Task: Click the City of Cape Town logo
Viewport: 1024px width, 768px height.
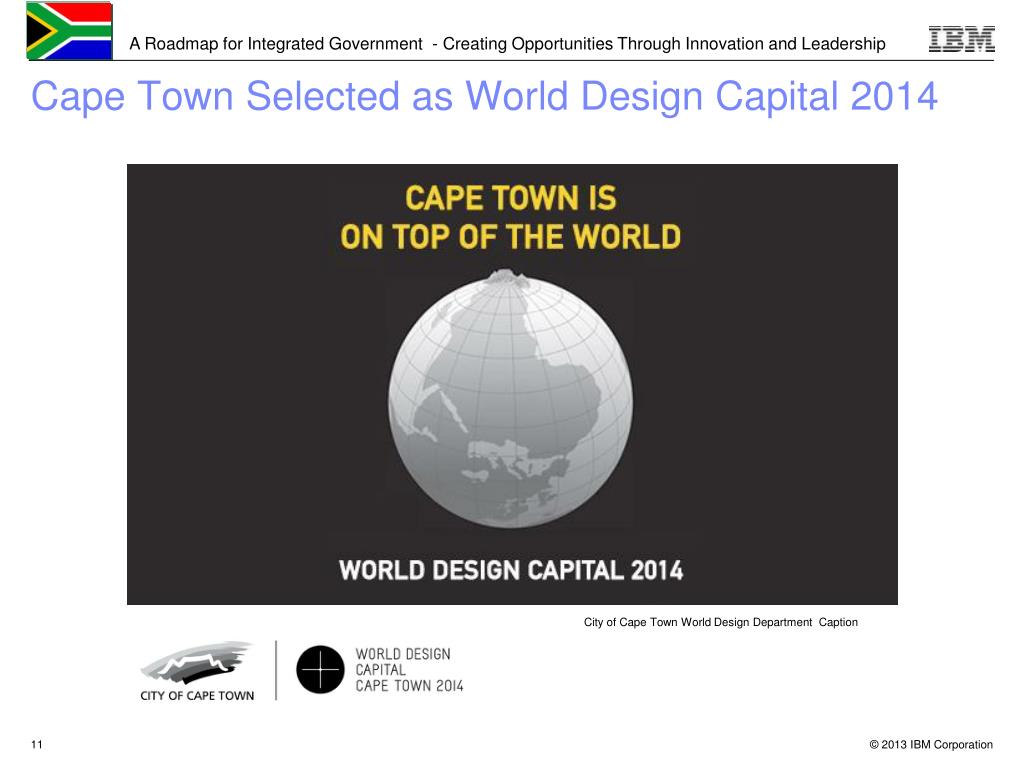Action: pyautogui.click(x=197, y=671)
